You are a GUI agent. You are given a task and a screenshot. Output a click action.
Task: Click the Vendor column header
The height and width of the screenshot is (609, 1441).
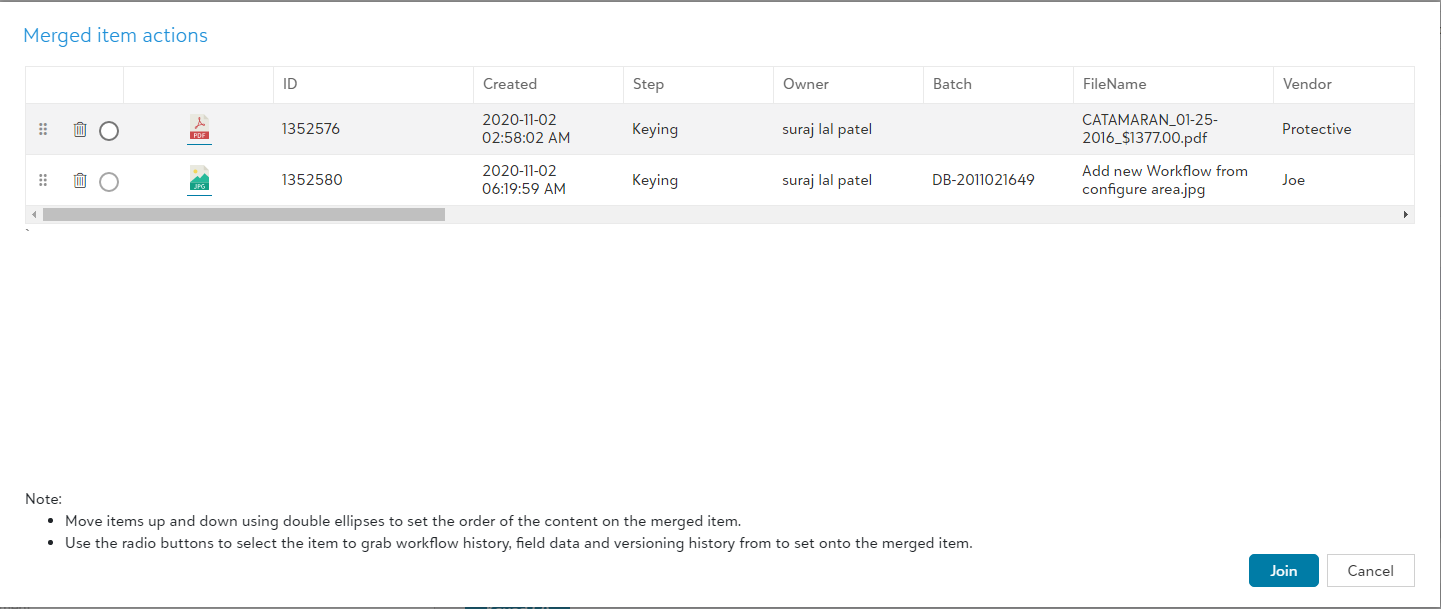(x=1307, y=84)
